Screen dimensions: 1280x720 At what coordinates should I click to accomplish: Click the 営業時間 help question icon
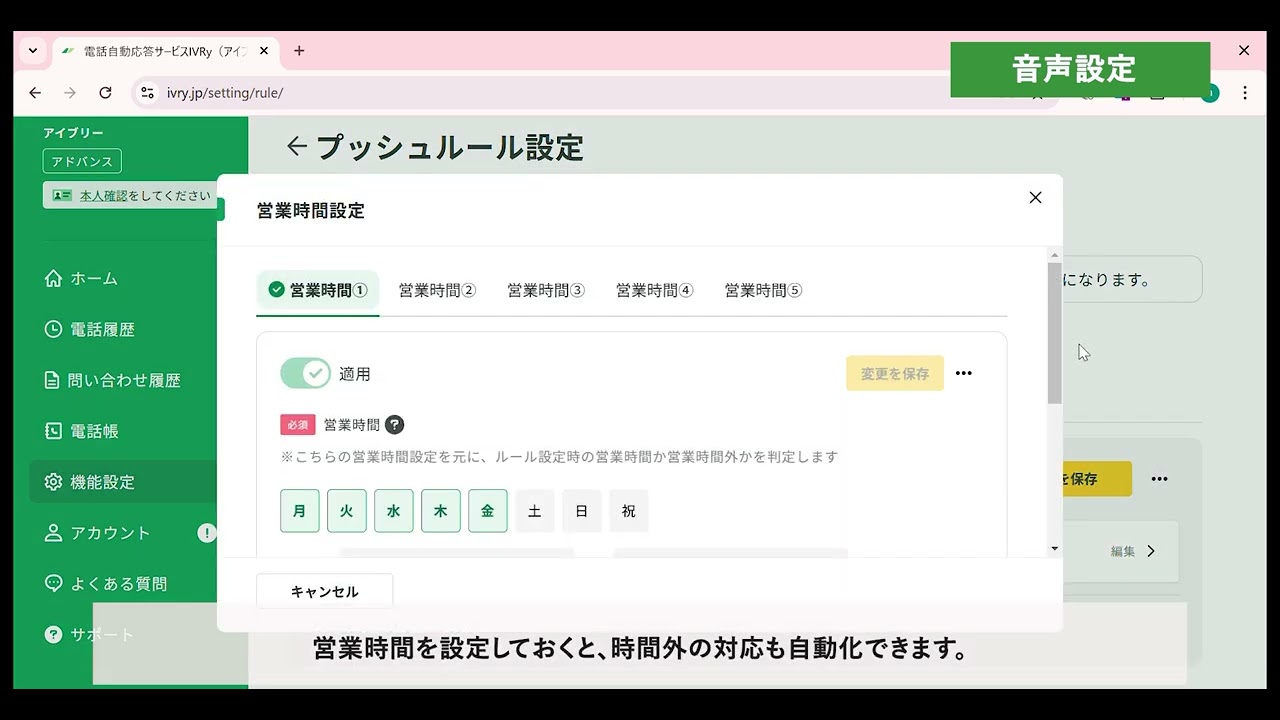pyautogui.click(x=394, y=425)
